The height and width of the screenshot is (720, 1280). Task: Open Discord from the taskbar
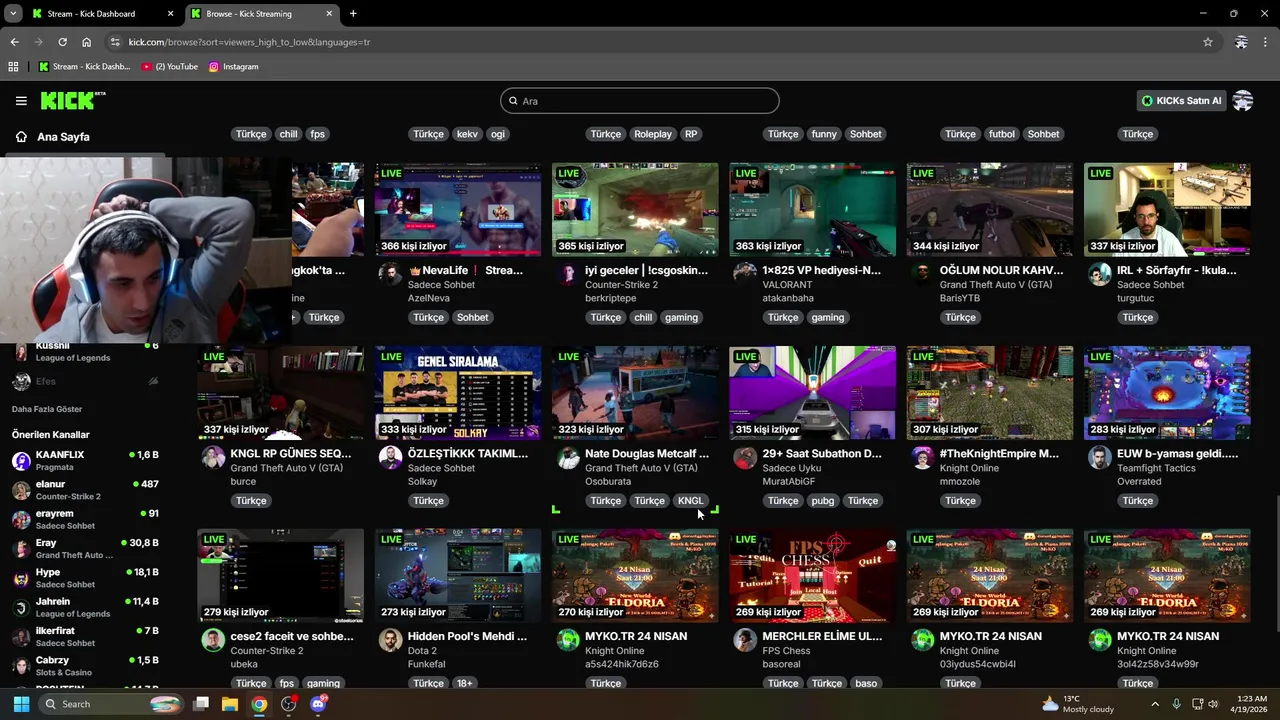[318, 704]
